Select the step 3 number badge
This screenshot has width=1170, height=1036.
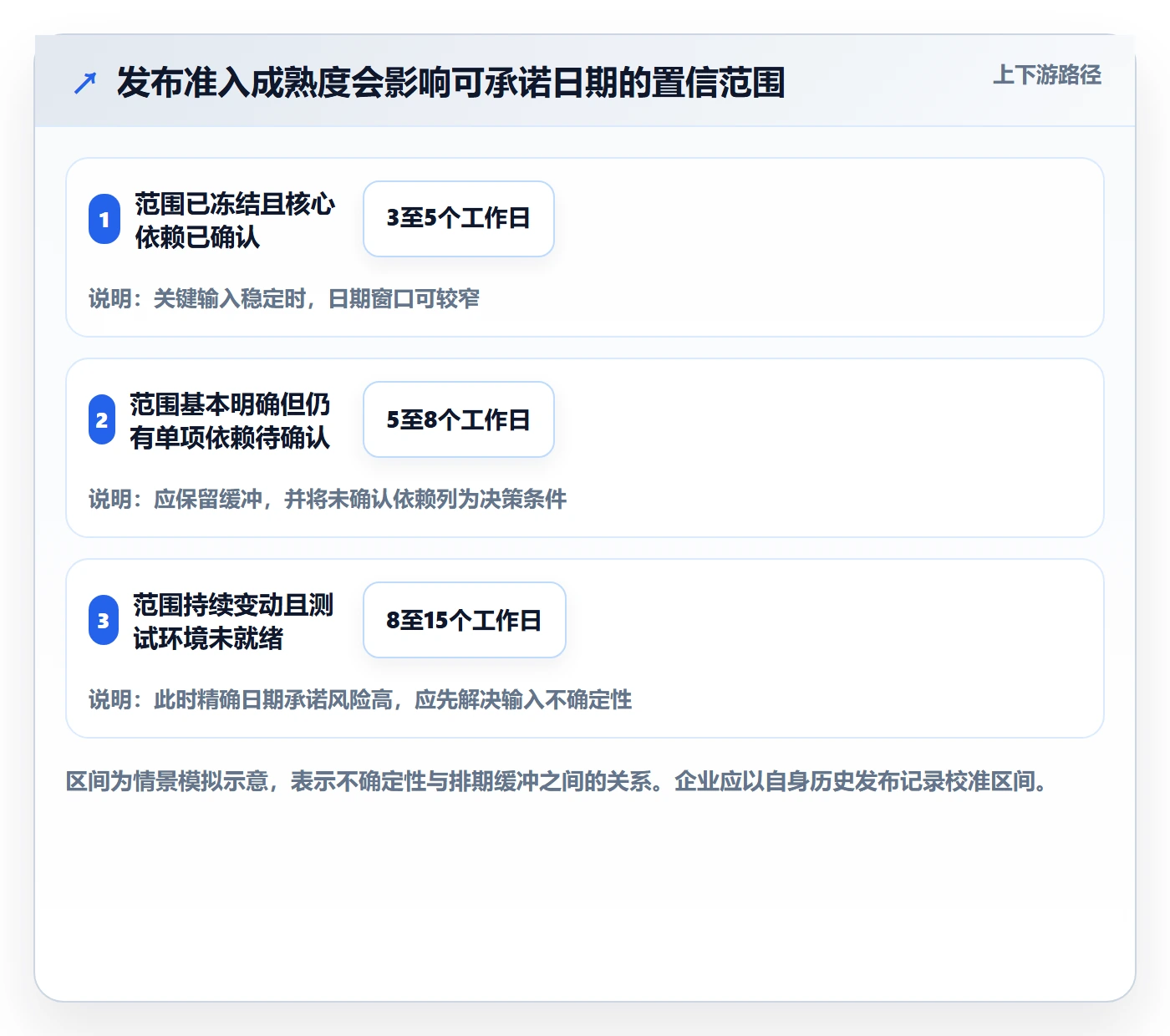point(104,620)
